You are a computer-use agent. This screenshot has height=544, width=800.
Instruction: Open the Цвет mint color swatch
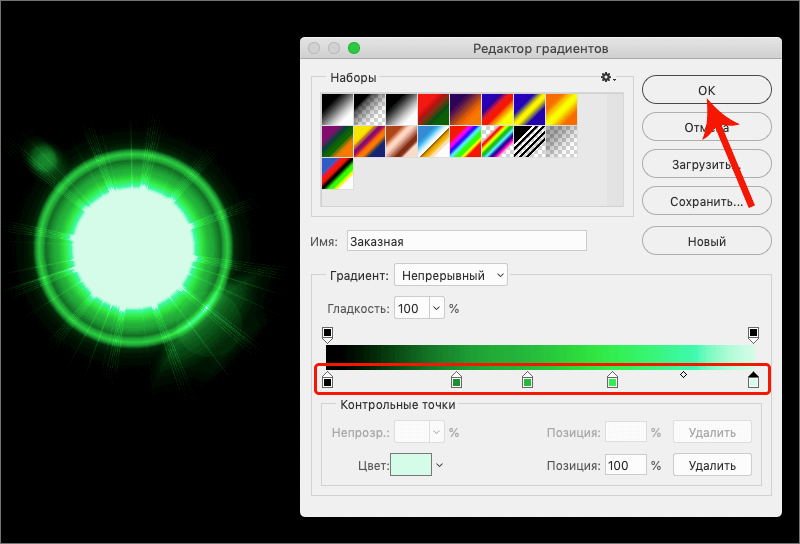[x=411, y=464]
